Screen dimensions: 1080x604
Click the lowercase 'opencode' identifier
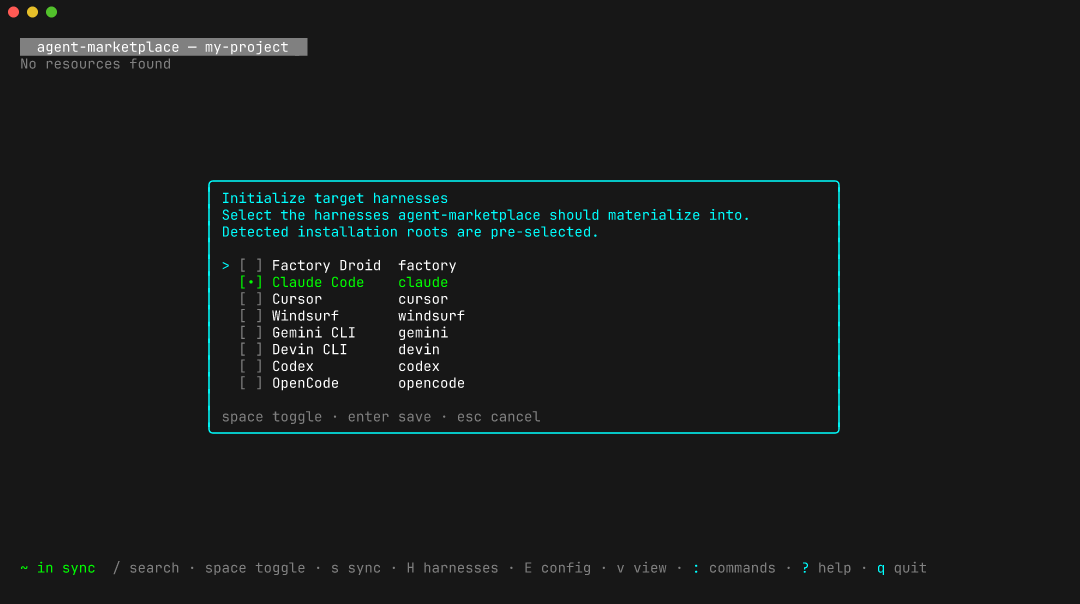[x=431, y=384]
